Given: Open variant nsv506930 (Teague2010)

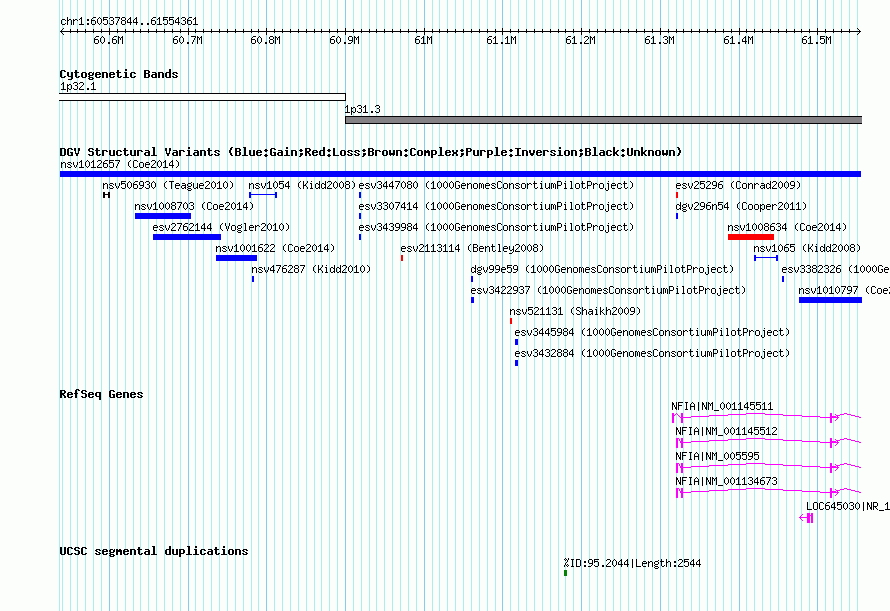Looking at the screenshot, I should click(x=168, y=185).
